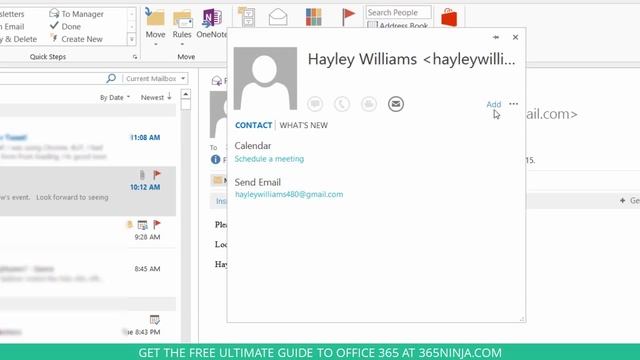Screen dimensions: 640x360
Task: Click hayleywilliams480@gmail.com email link
Action: pos(289,194)
